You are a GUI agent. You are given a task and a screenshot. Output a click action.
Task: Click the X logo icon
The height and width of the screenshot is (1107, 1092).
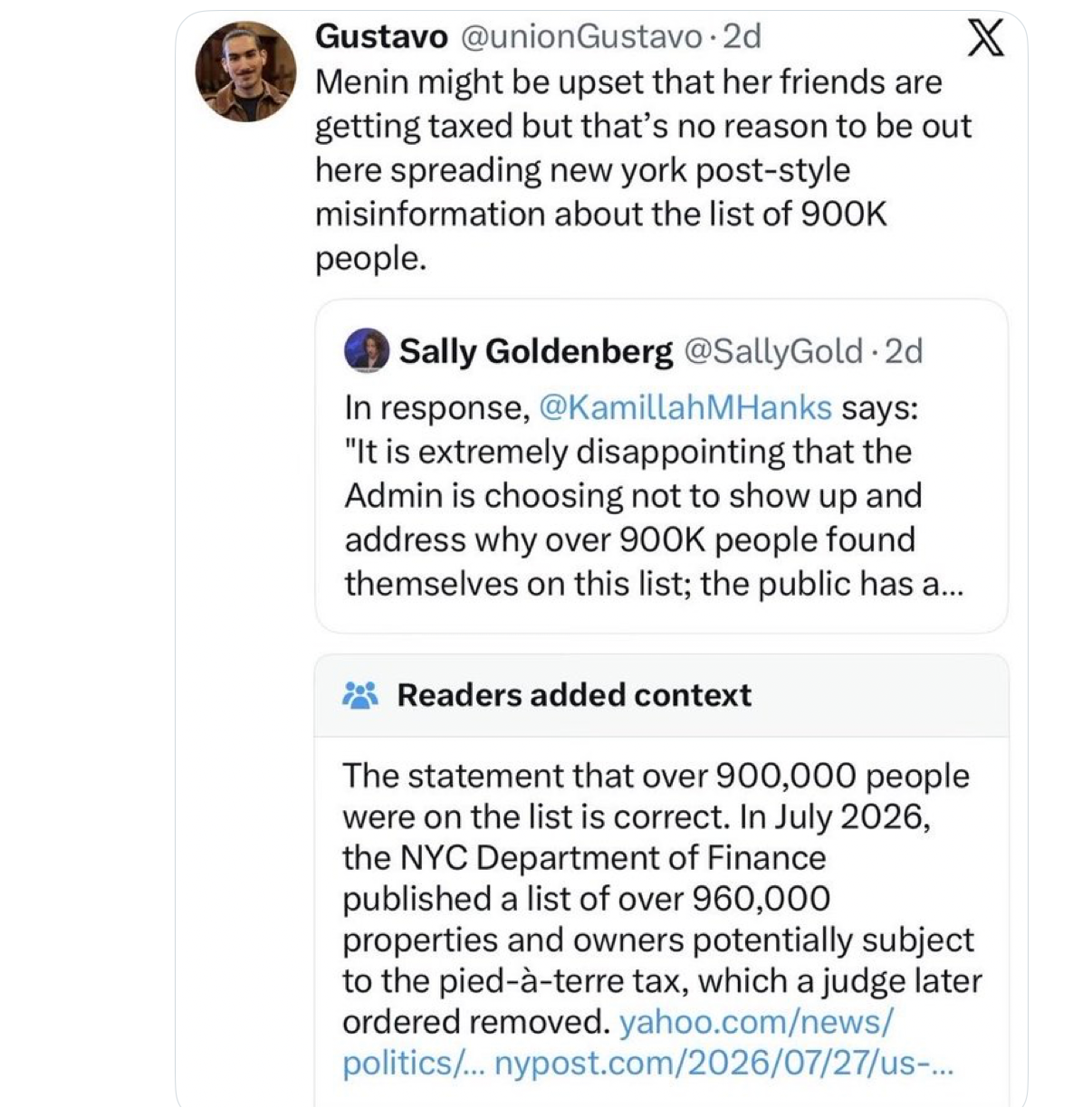[984, 38]
